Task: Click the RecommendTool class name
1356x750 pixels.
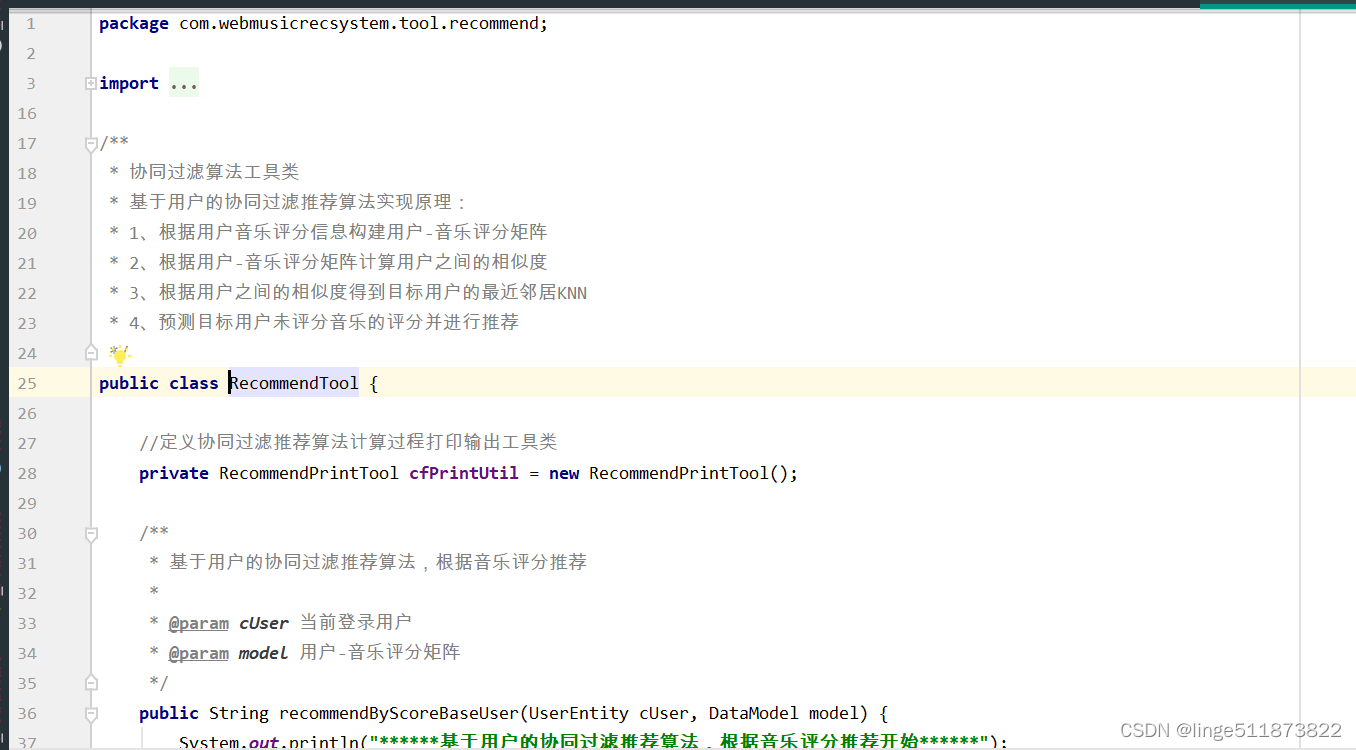Action: tap(294, 383)
